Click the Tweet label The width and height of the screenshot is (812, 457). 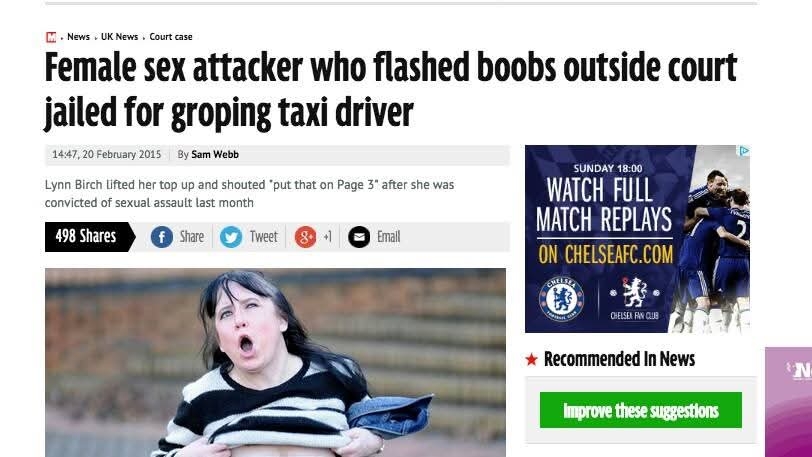264,237
